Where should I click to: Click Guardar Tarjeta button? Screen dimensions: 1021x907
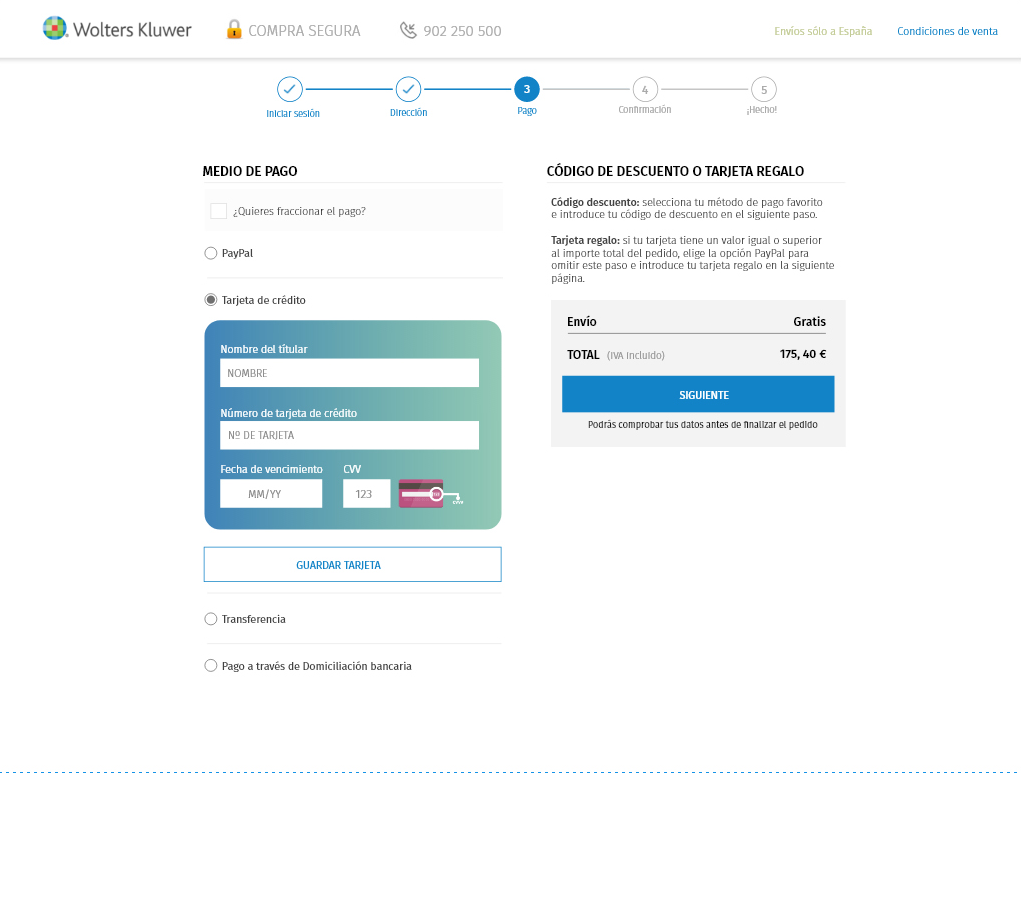(352, 564)
